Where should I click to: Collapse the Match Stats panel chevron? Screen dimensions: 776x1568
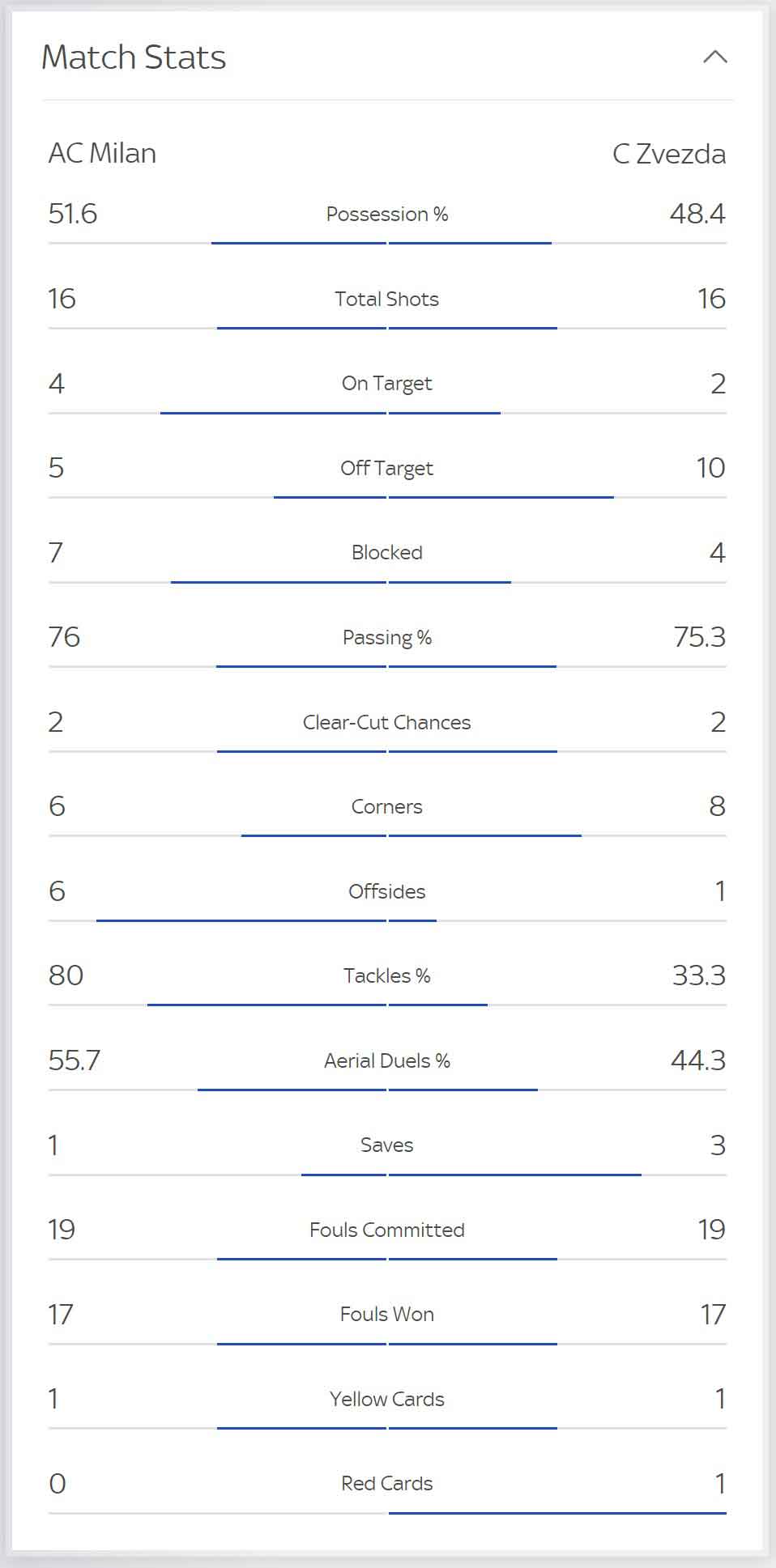point(714,57)
